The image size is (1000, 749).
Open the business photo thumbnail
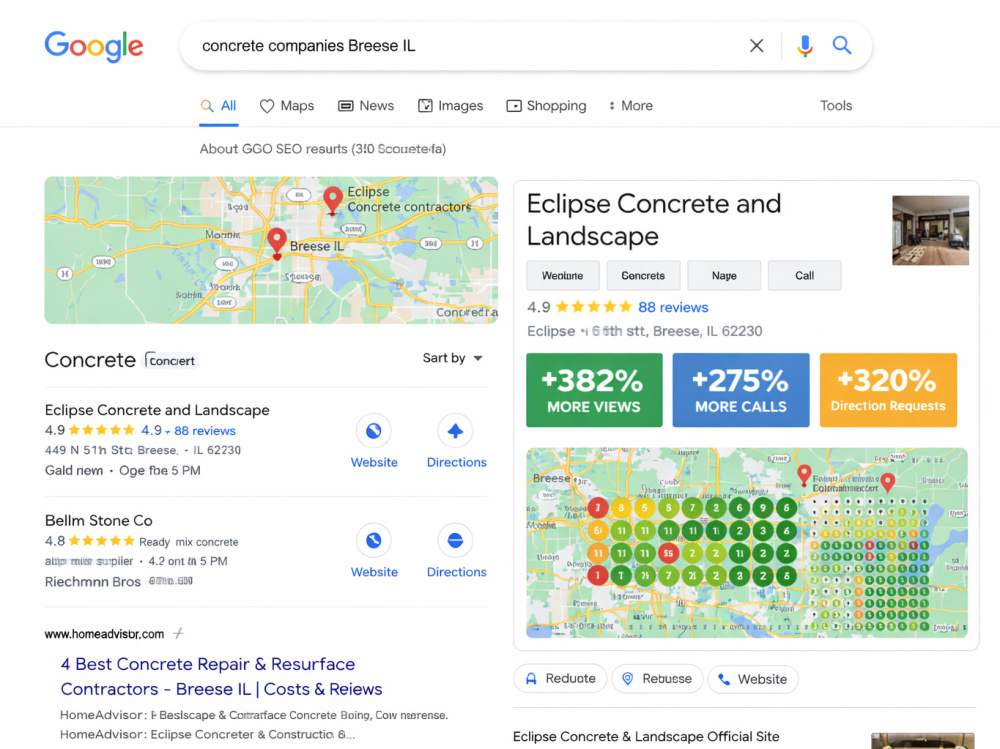pos(930,230)
